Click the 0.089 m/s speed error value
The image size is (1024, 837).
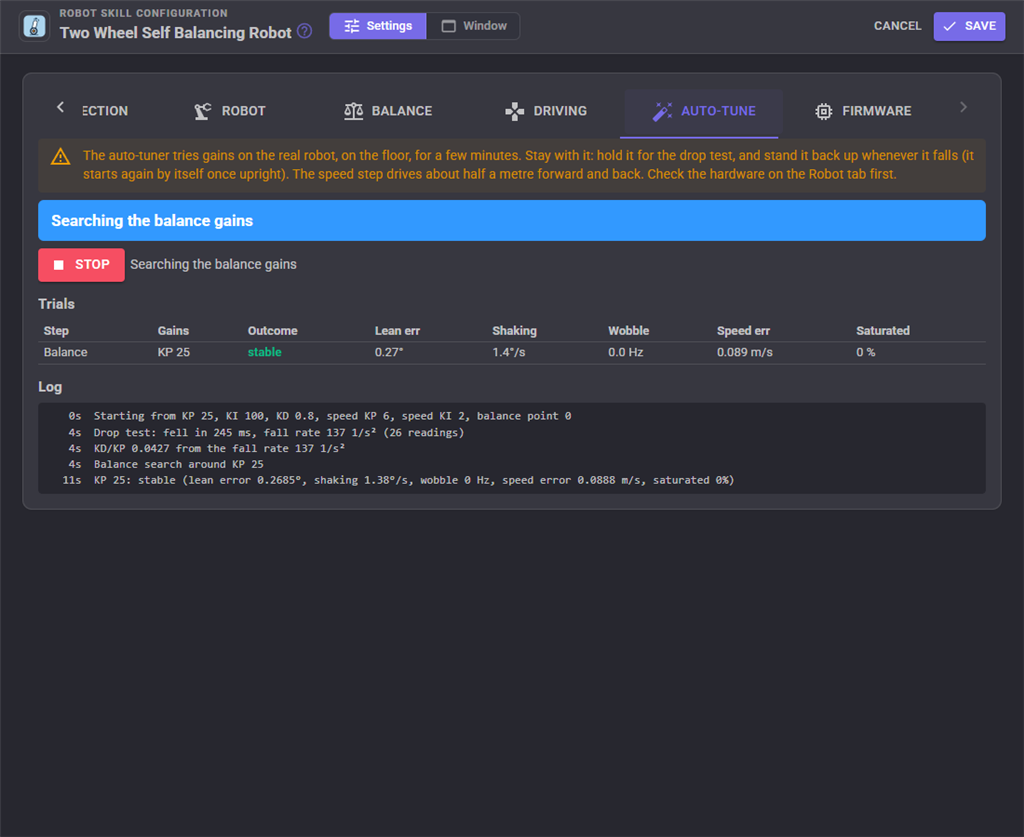click(744, 353)
